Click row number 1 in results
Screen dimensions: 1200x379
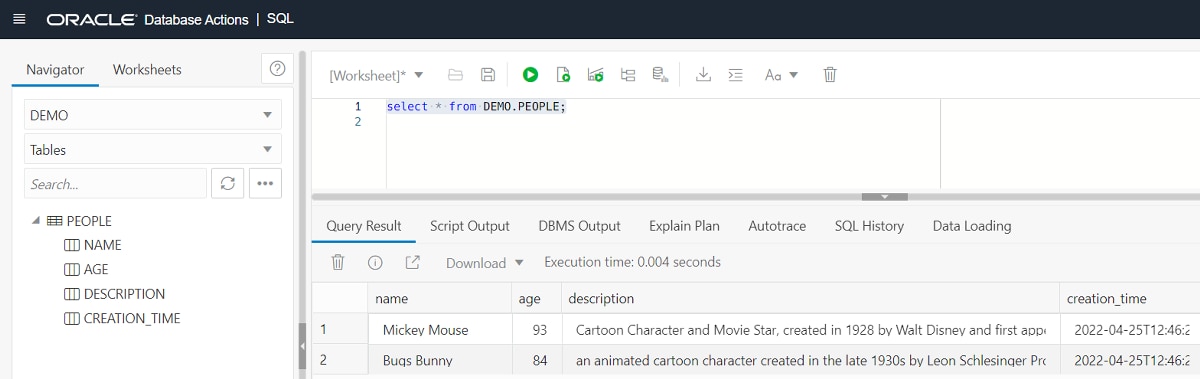click(339, 329)
